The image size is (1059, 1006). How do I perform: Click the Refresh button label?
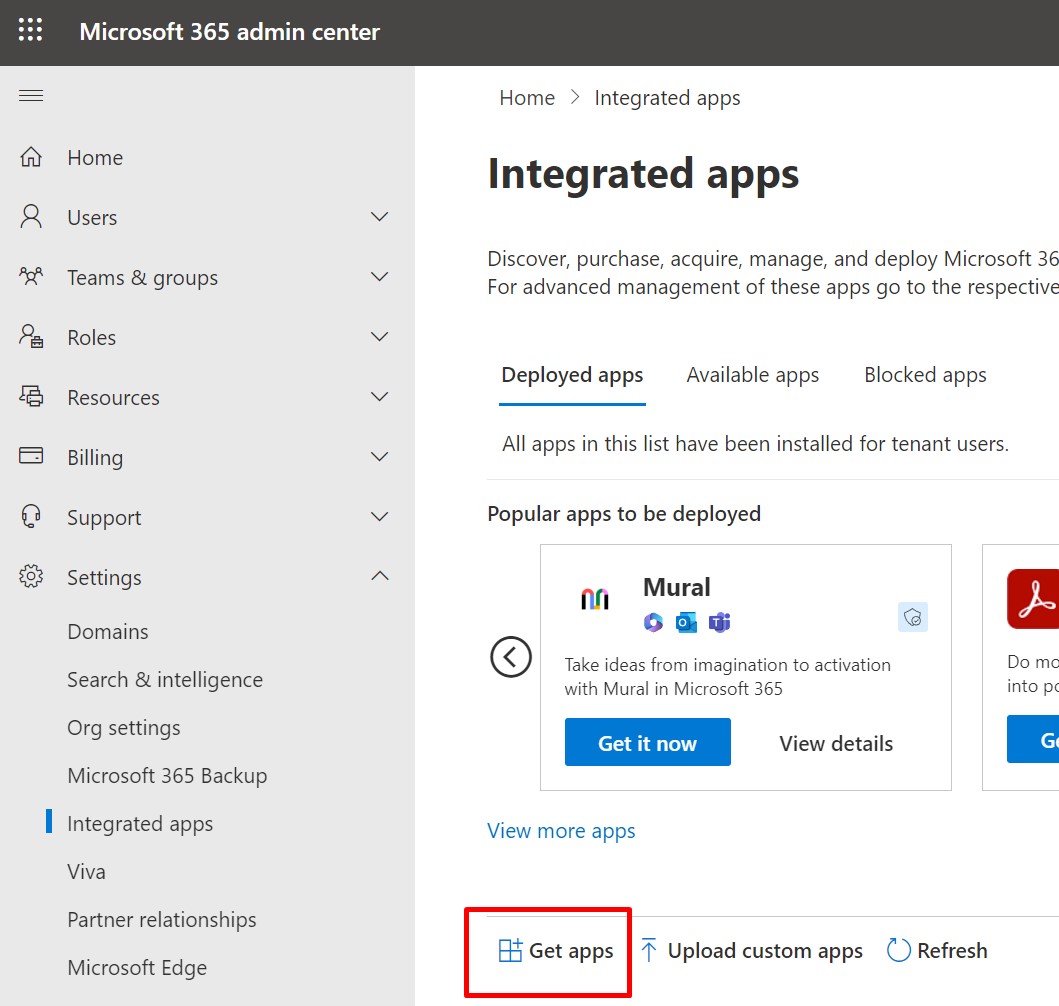pyautogui.click(x=952, y=950)
